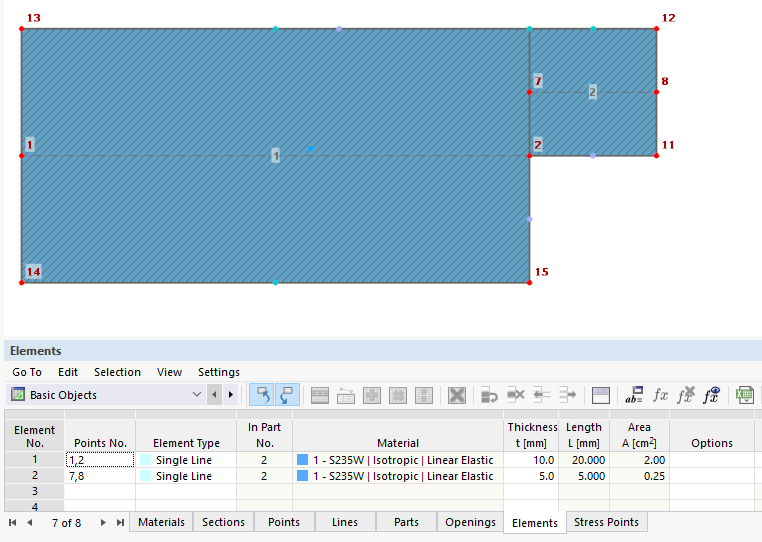The height and width of the screenshot is (542, 762).
Task: Click the table header view icon
Action: click(601, 395)
